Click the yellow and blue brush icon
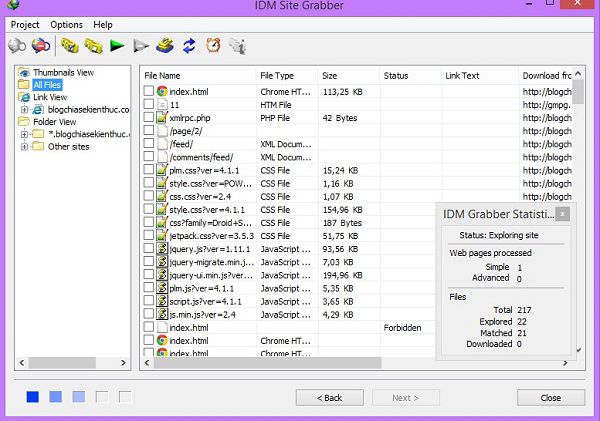This screenshot has width=600, height=421. click(x=165, y=46)
